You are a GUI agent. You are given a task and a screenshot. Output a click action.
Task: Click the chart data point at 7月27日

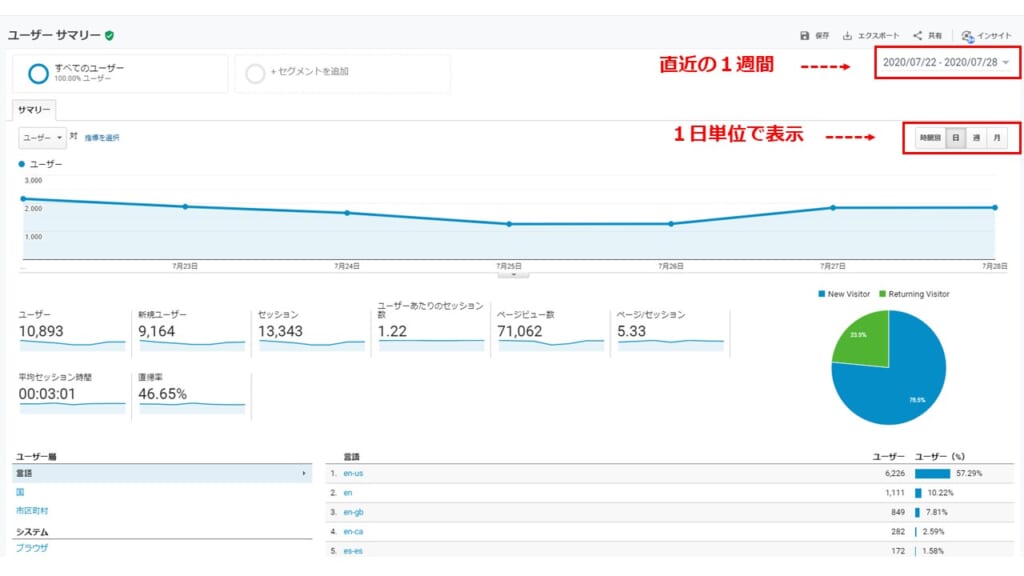(833, 208)
